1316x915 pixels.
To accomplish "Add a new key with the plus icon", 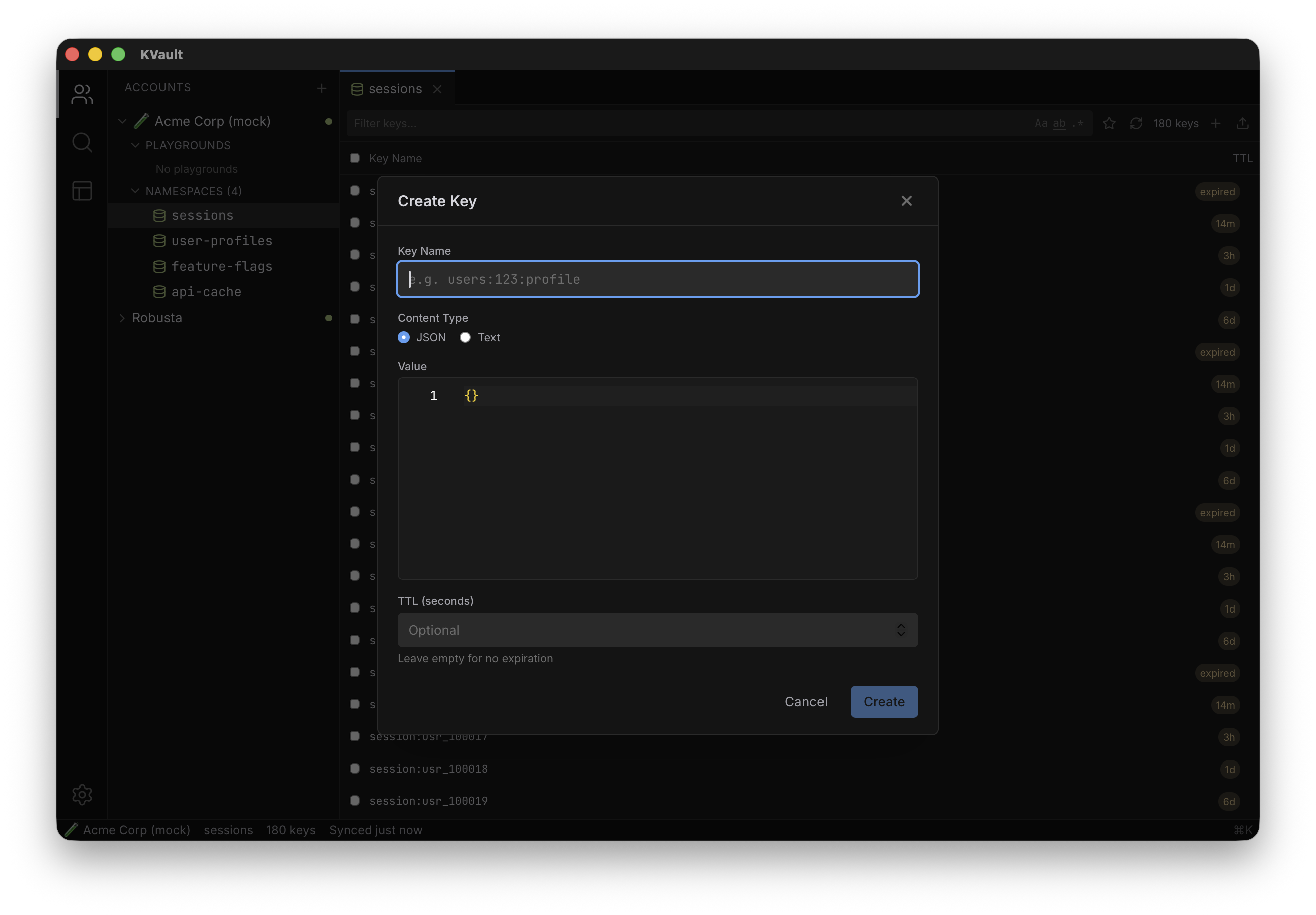I will coord(1217,123).
